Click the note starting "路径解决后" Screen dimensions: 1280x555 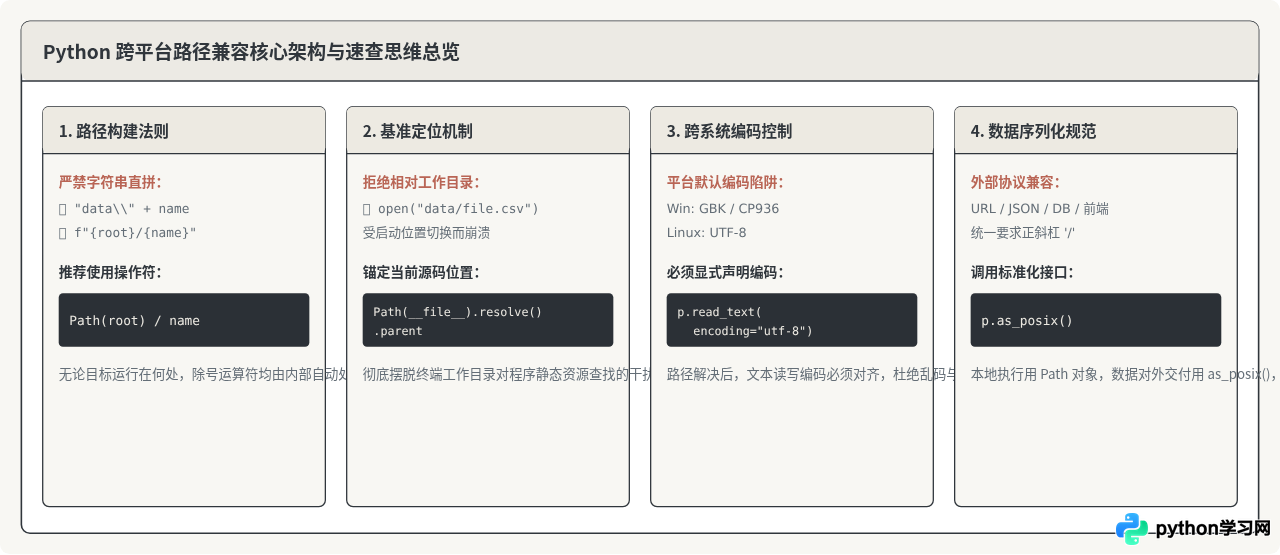click(811, 375)
